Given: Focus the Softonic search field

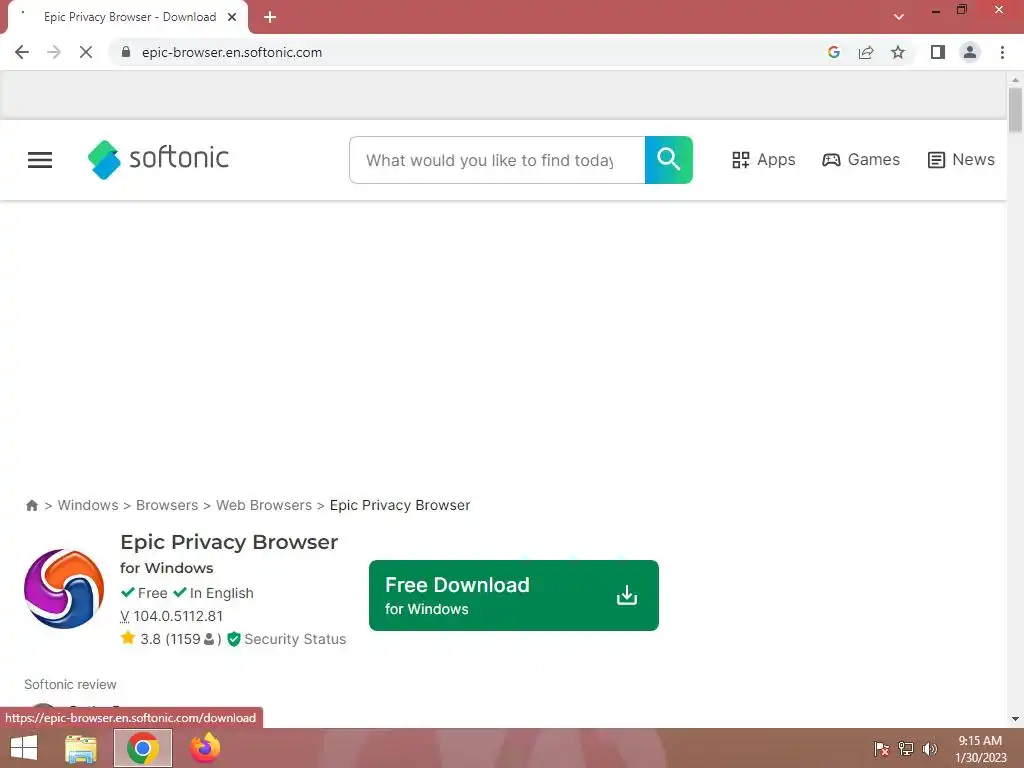Looking at the screenshot, I should click(497, 159).
